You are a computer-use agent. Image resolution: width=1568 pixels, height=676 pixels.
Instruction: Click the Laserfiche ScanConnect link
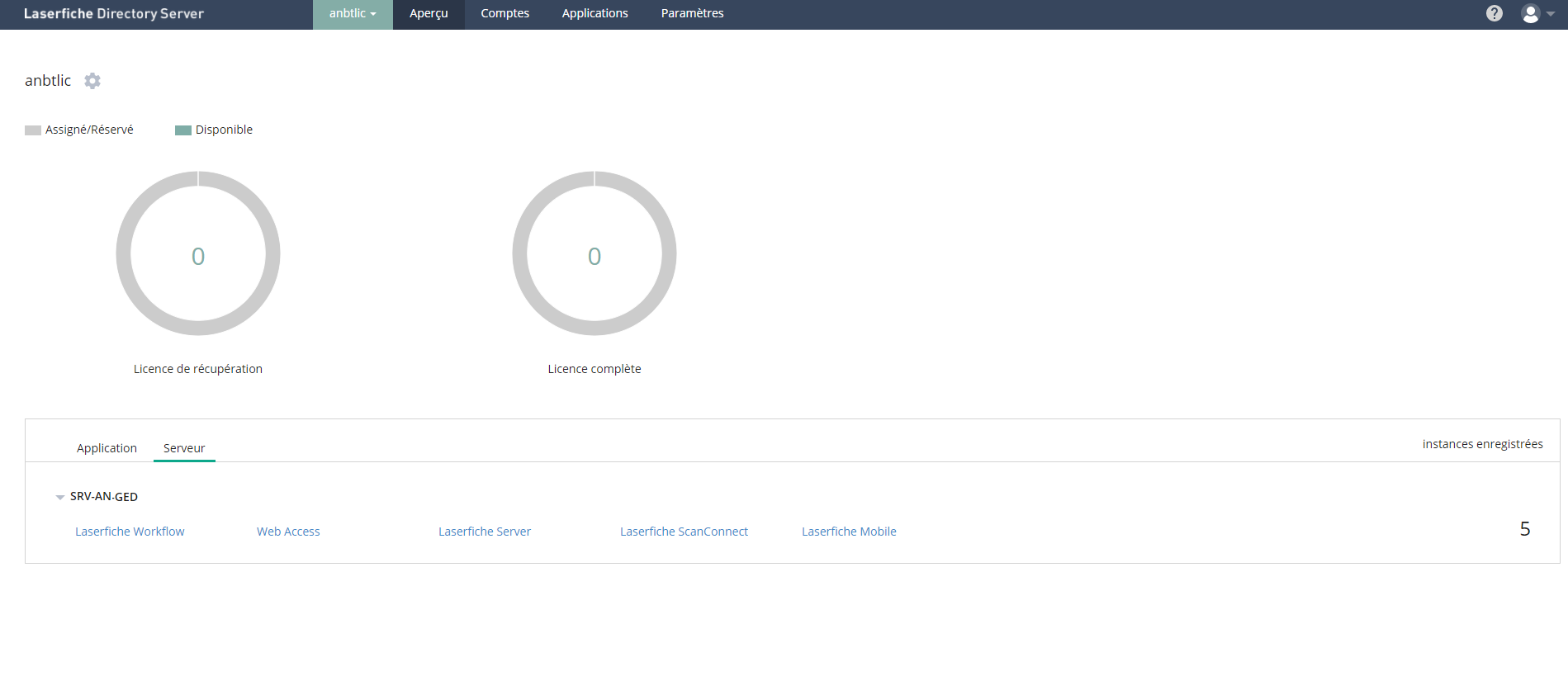684,532
